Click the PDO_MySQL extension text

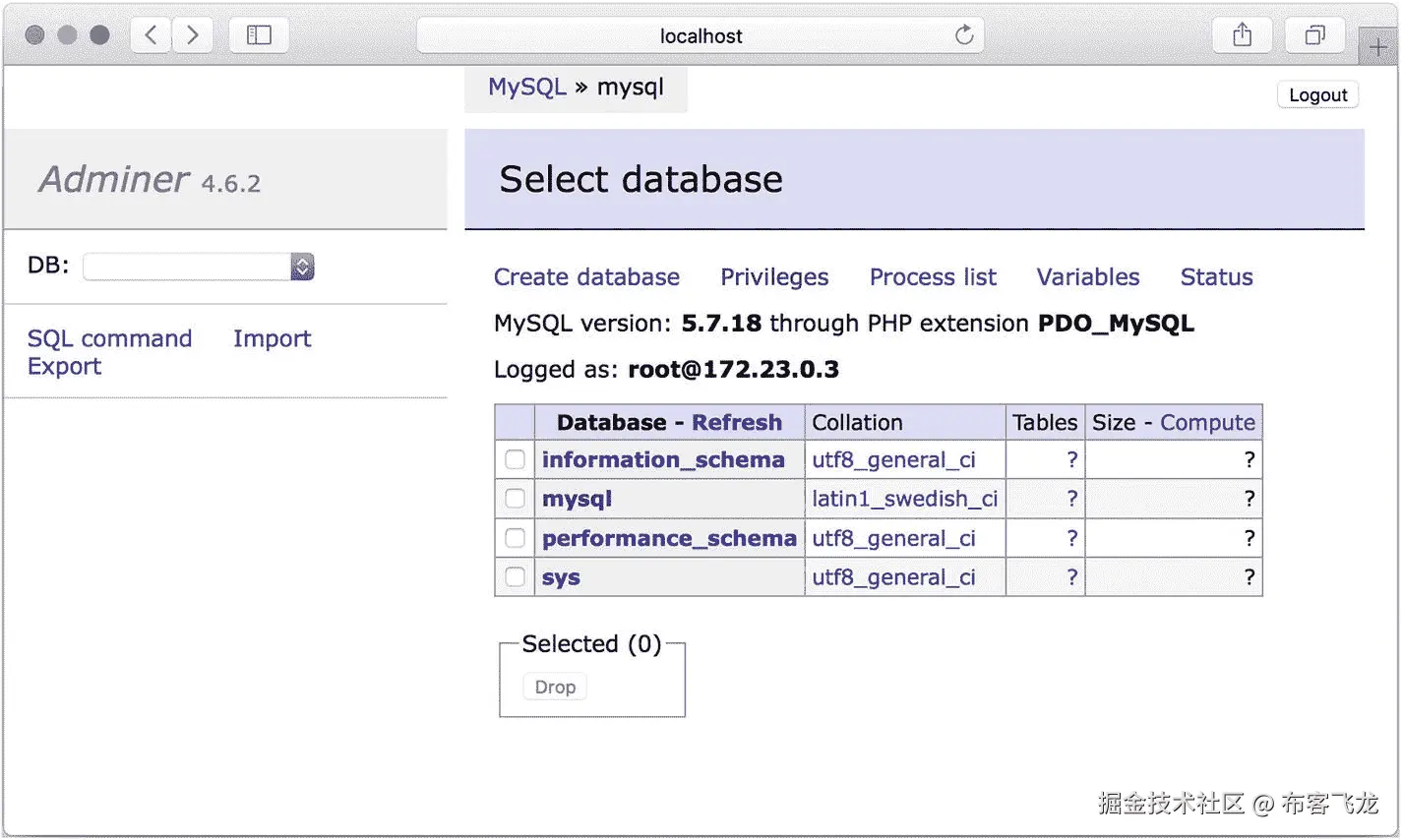pos(1116,324)
